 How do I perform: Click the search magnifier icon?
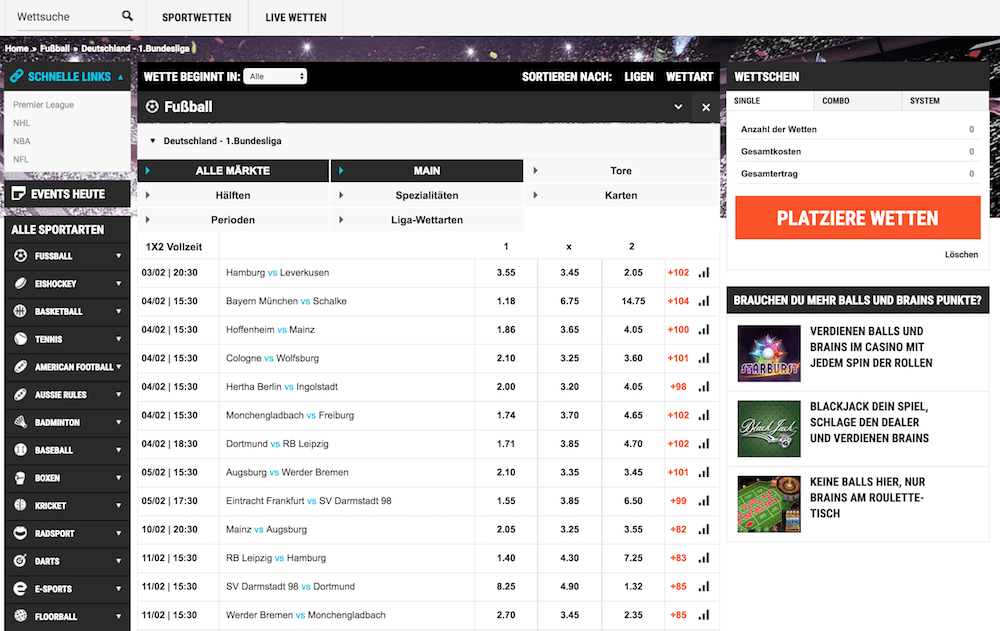tap(127, 17)
